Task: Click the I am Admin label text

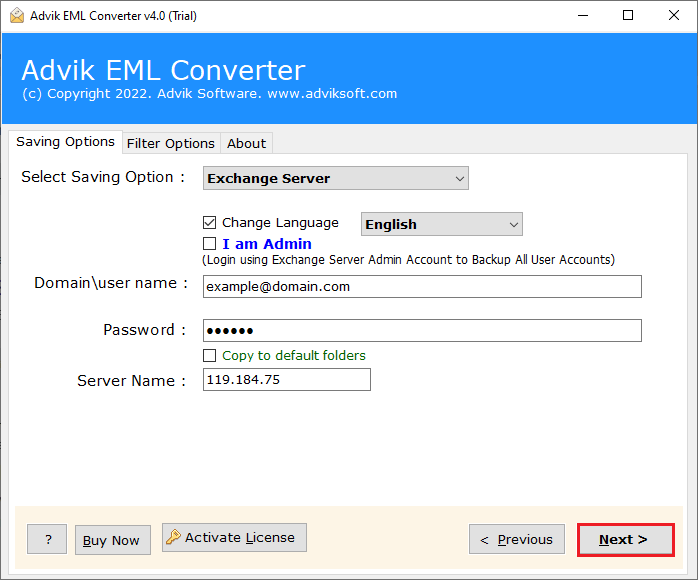Action: click(267, 244)
